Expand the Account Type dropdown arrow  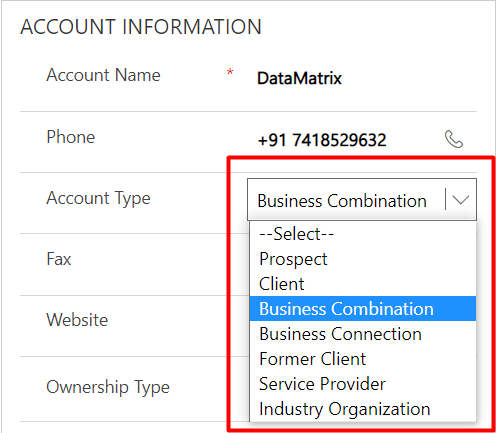[461, 200]
